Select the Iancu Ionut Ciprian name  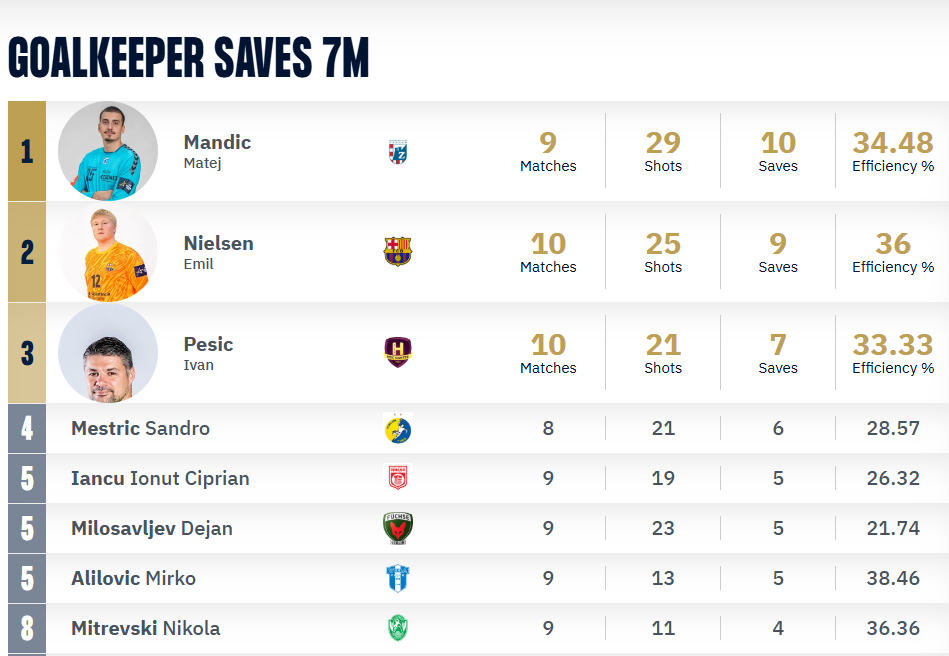pyautogui.click(x=160, y=478)
